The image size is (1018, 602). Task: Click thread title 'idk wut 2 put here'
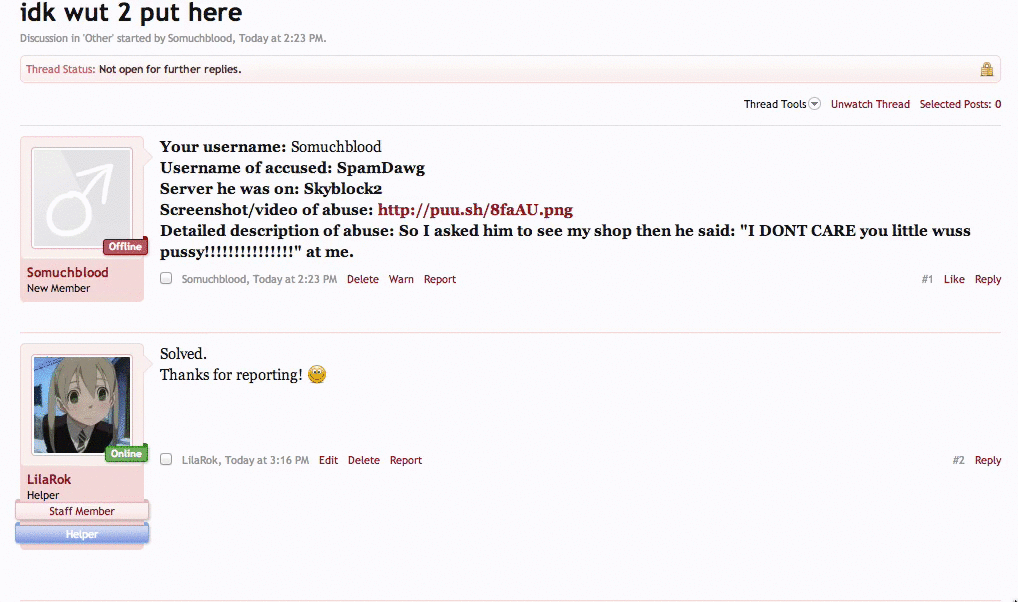tap(131, 12)
